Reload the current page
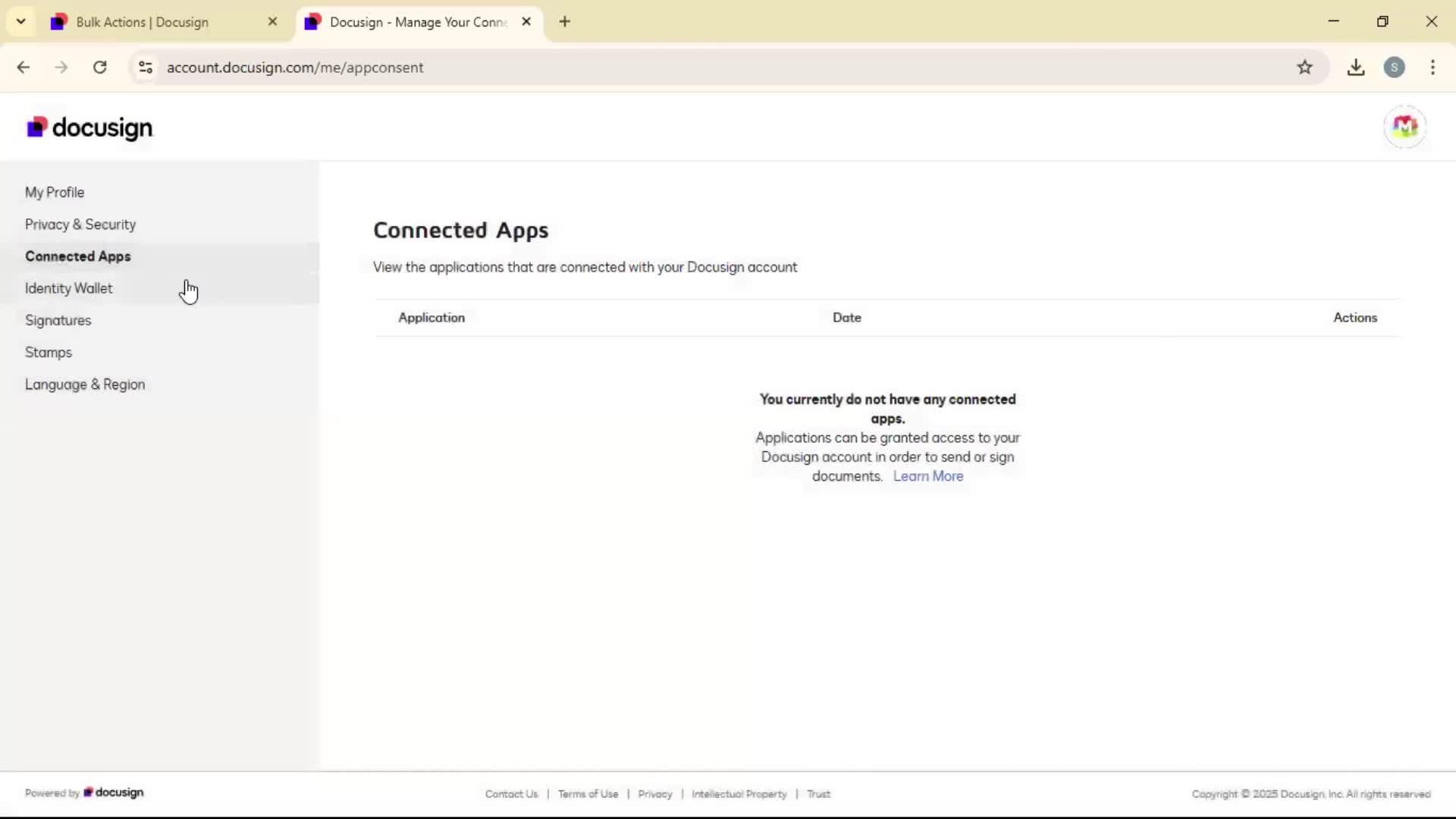The height and width of the screenshot is (819, 1456). point(100,67)
